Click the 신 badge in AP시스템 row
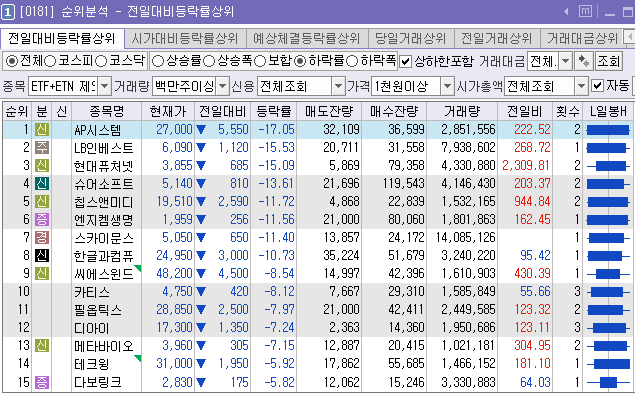 coord(42,130)
